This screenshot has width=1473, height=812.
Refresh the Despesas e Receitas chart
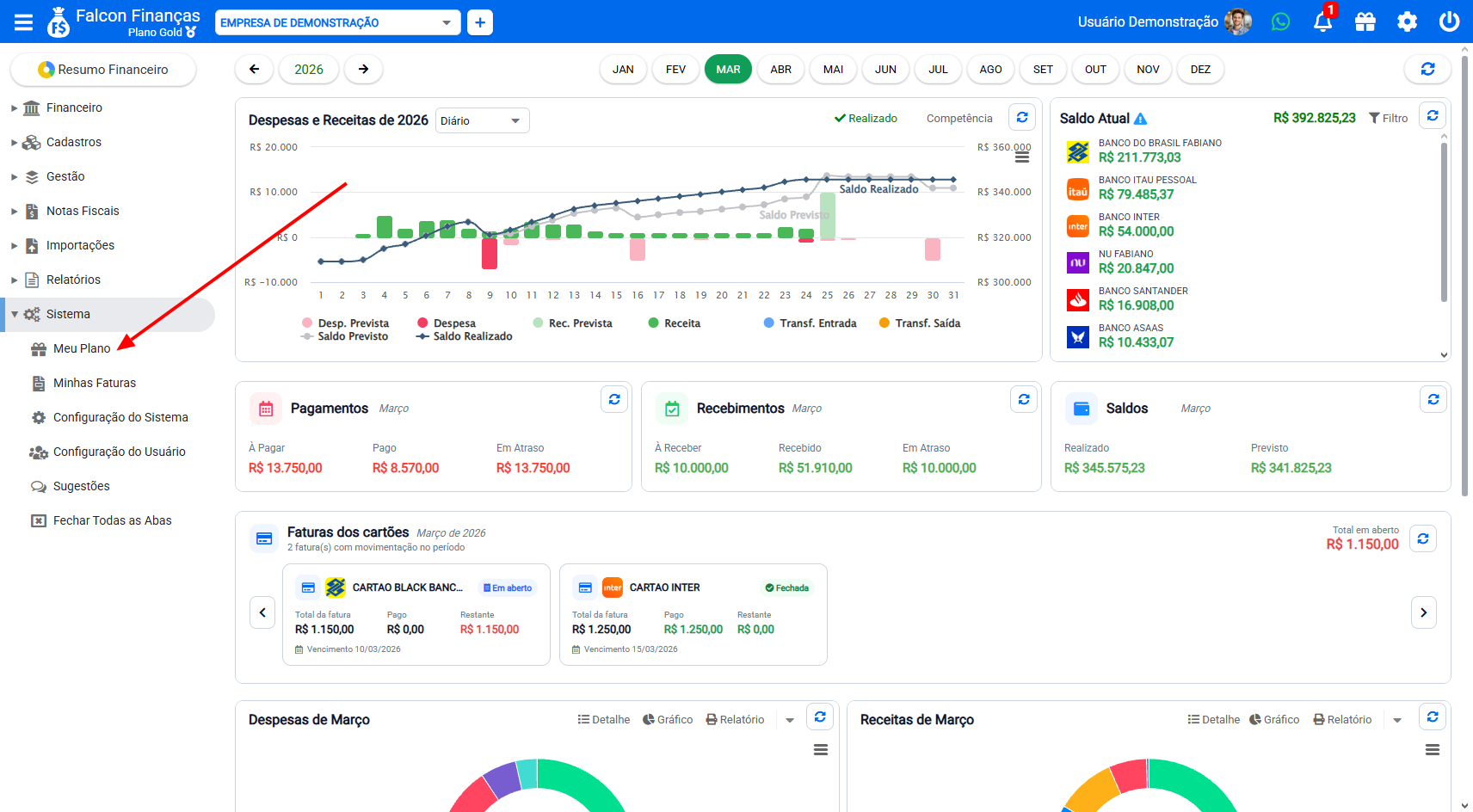coord(1022,118)
